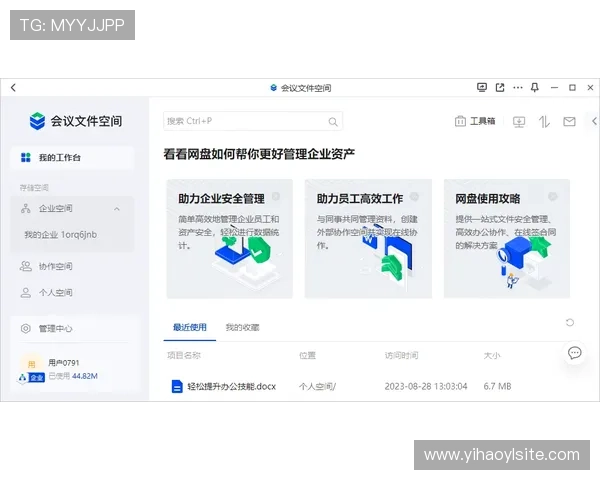Click the docx file icon
This screenshot has height=480, width=600.
pyautogui.click(x=177, y=387)
